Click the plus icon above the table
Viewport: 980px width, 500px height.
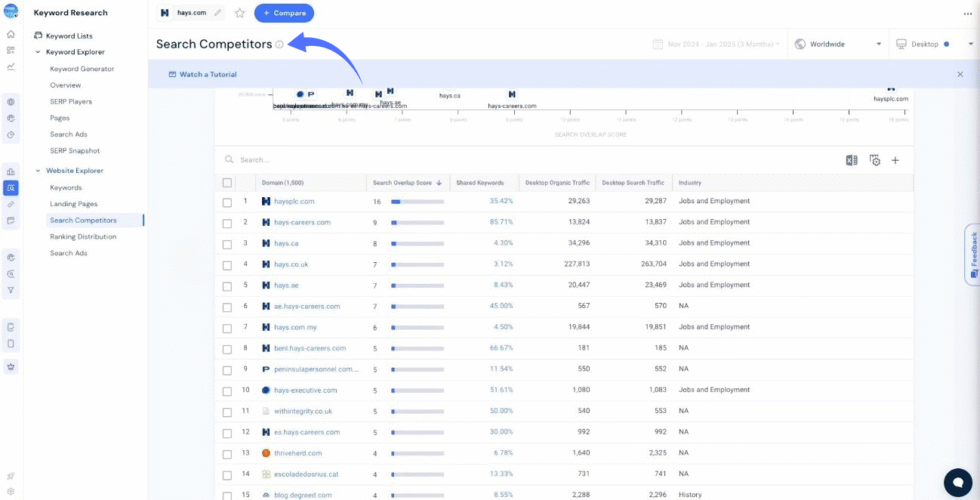(895, 160)
